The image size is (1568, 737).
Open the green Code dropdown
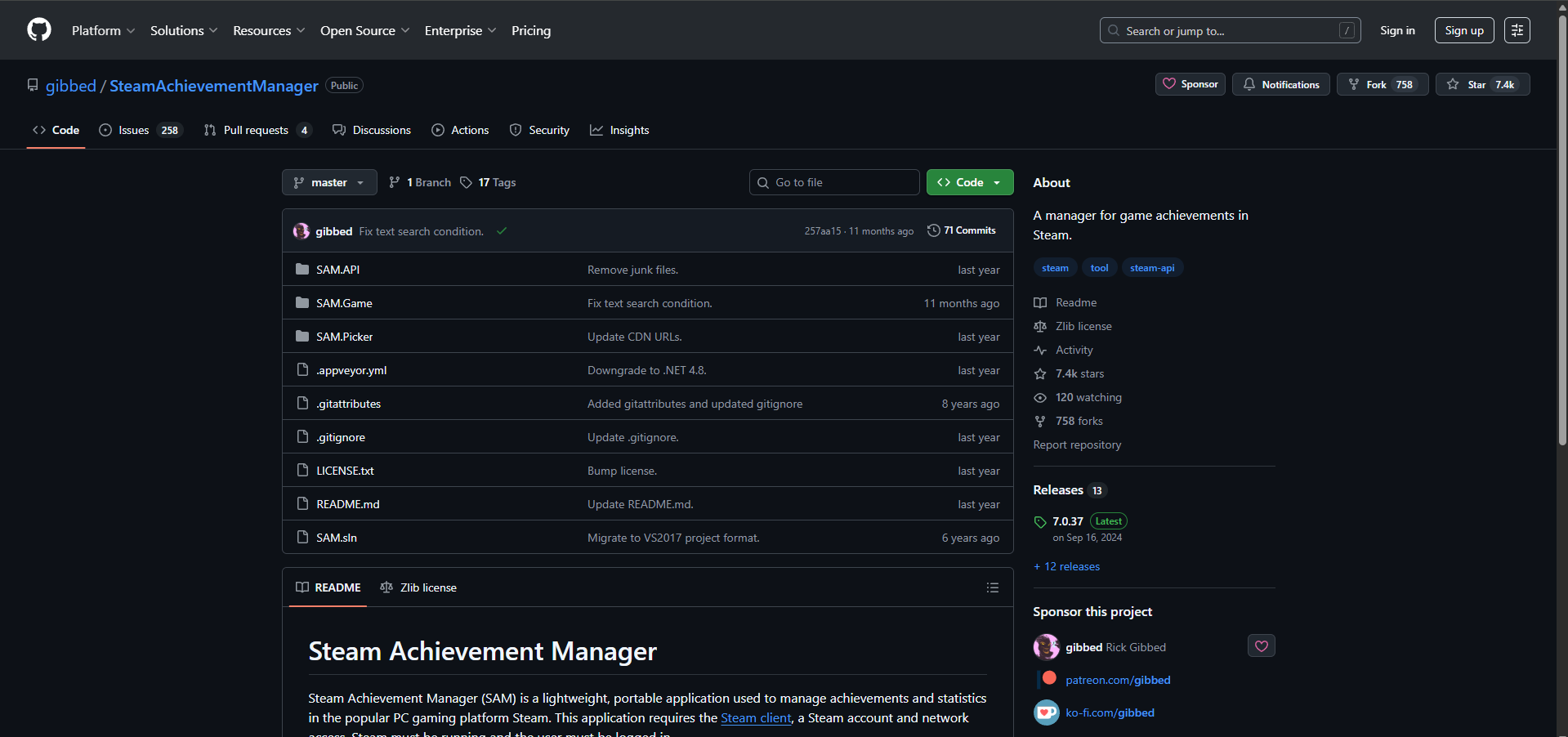(970, 182)
